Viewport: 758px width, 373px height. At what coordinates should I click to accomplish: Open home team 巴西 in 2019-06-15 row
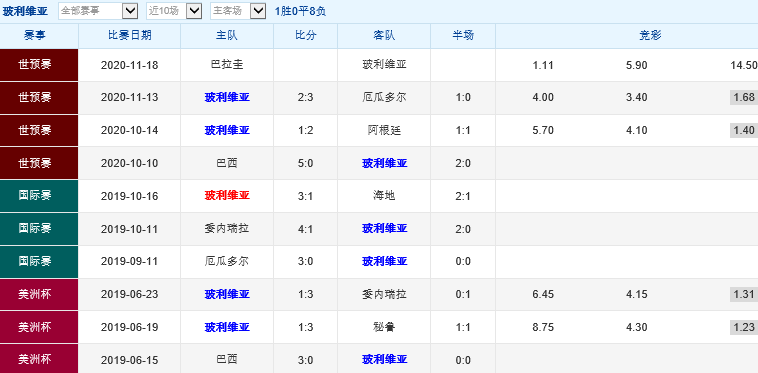coord(227,359)
